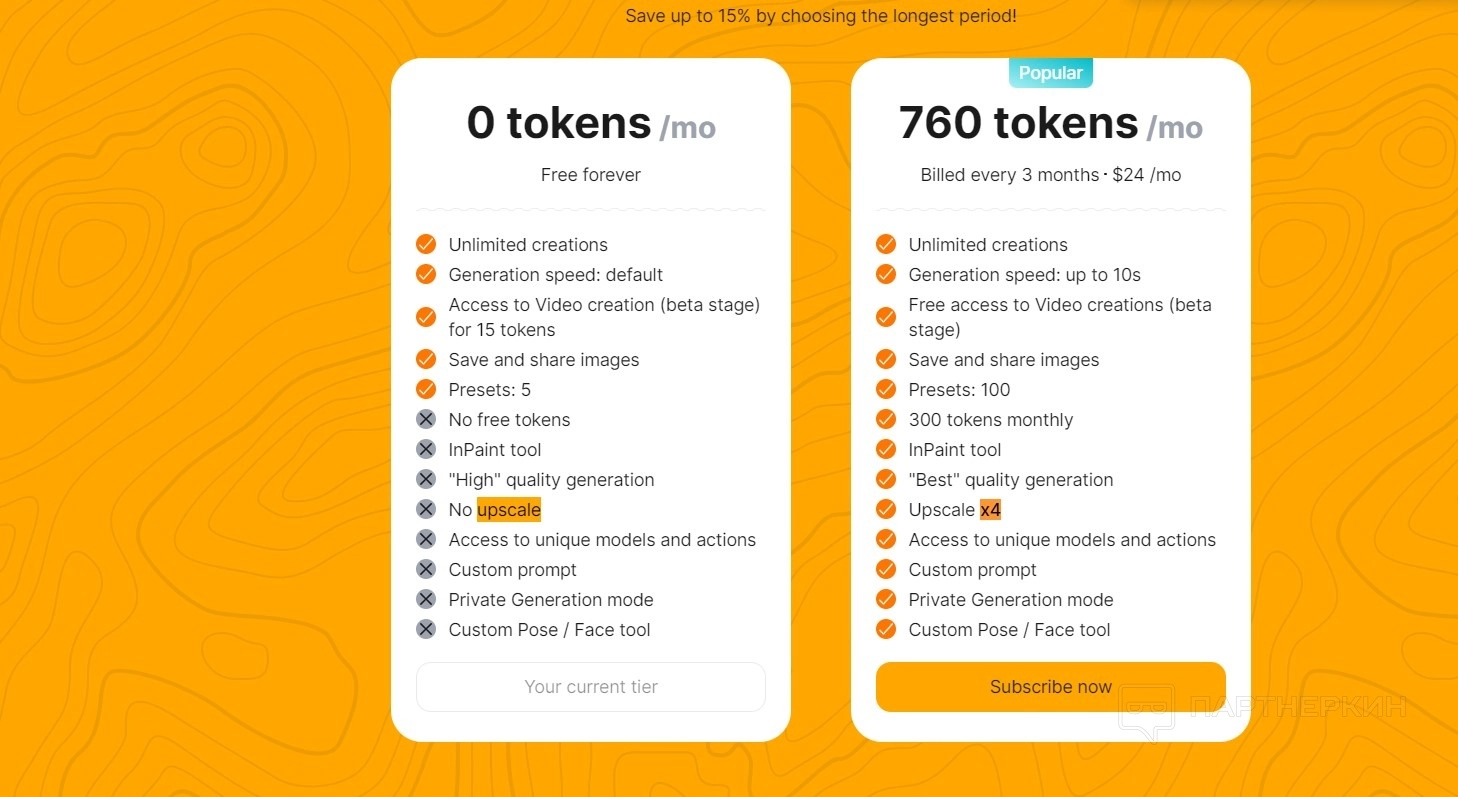The height and width of the screenshot is (797, 1458).
Task: Click the Free forever subtitle text
Action: pyautogui.click(x=590, y=175)
